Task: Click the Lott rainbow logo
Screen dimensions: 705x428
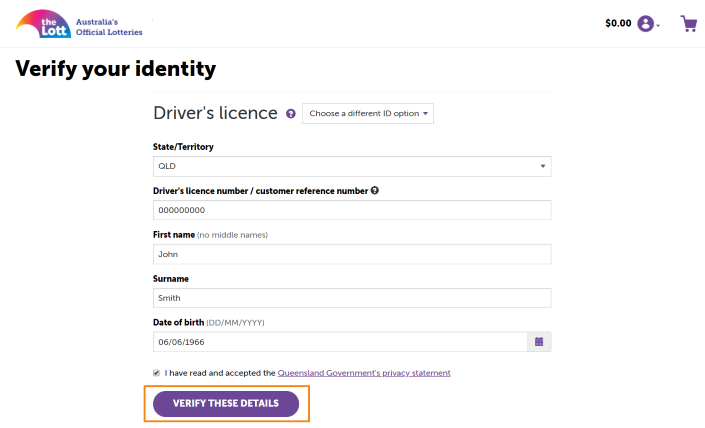Action: [43, 24]
